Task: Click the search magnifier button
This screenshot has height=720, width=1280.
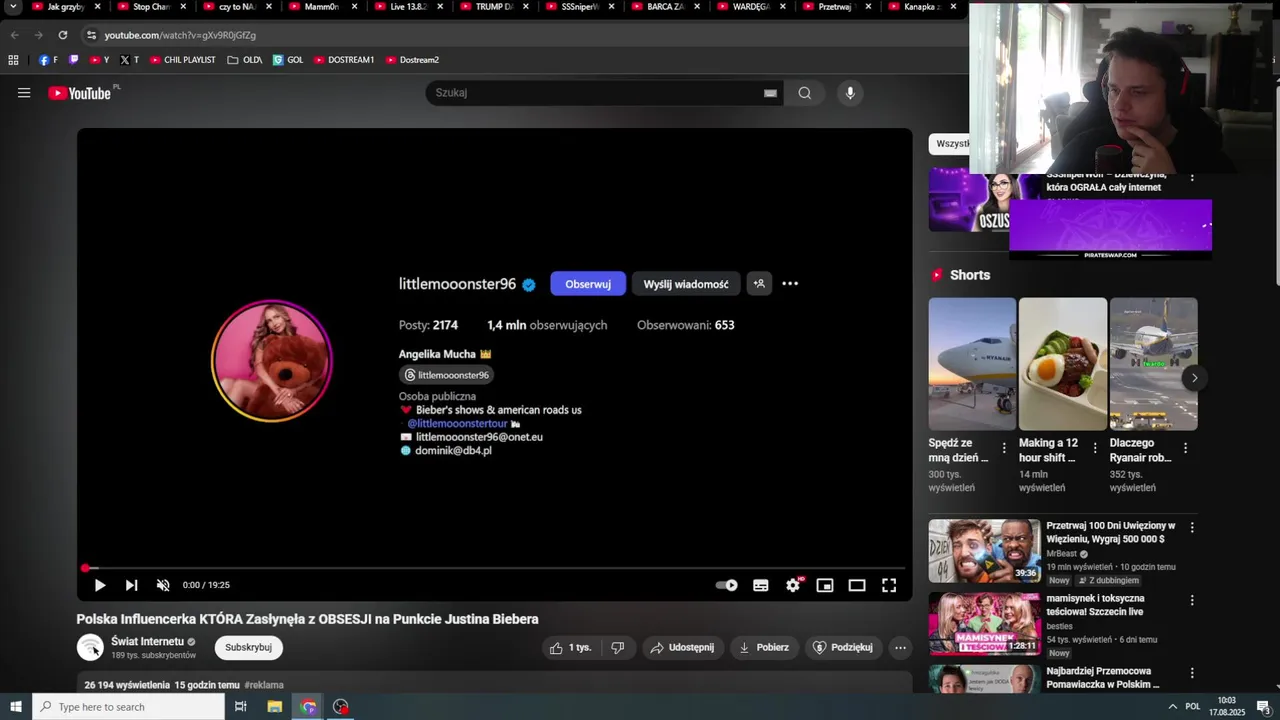Action: (x=805, y=93)
